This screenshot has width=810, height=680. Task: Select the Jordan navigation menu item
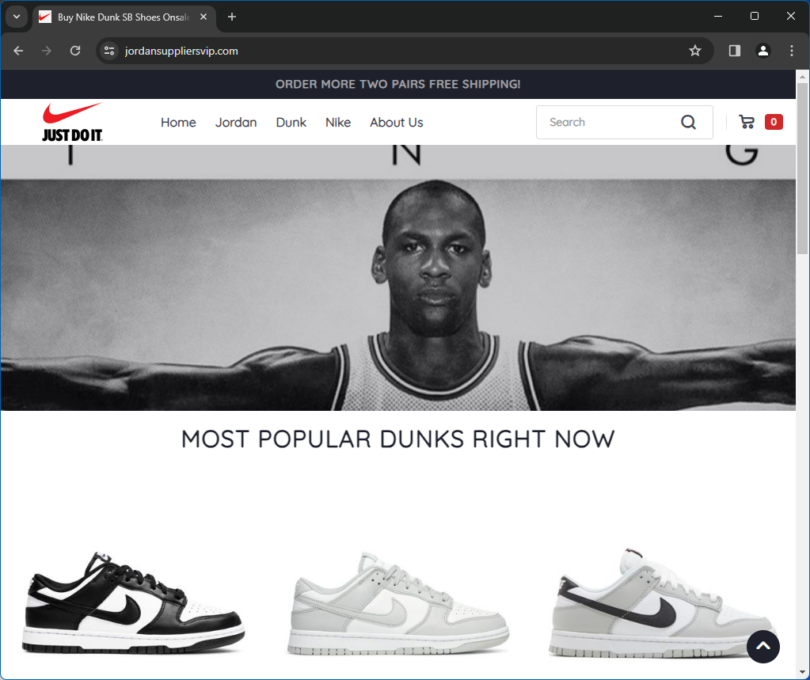[x=236, y=122]
